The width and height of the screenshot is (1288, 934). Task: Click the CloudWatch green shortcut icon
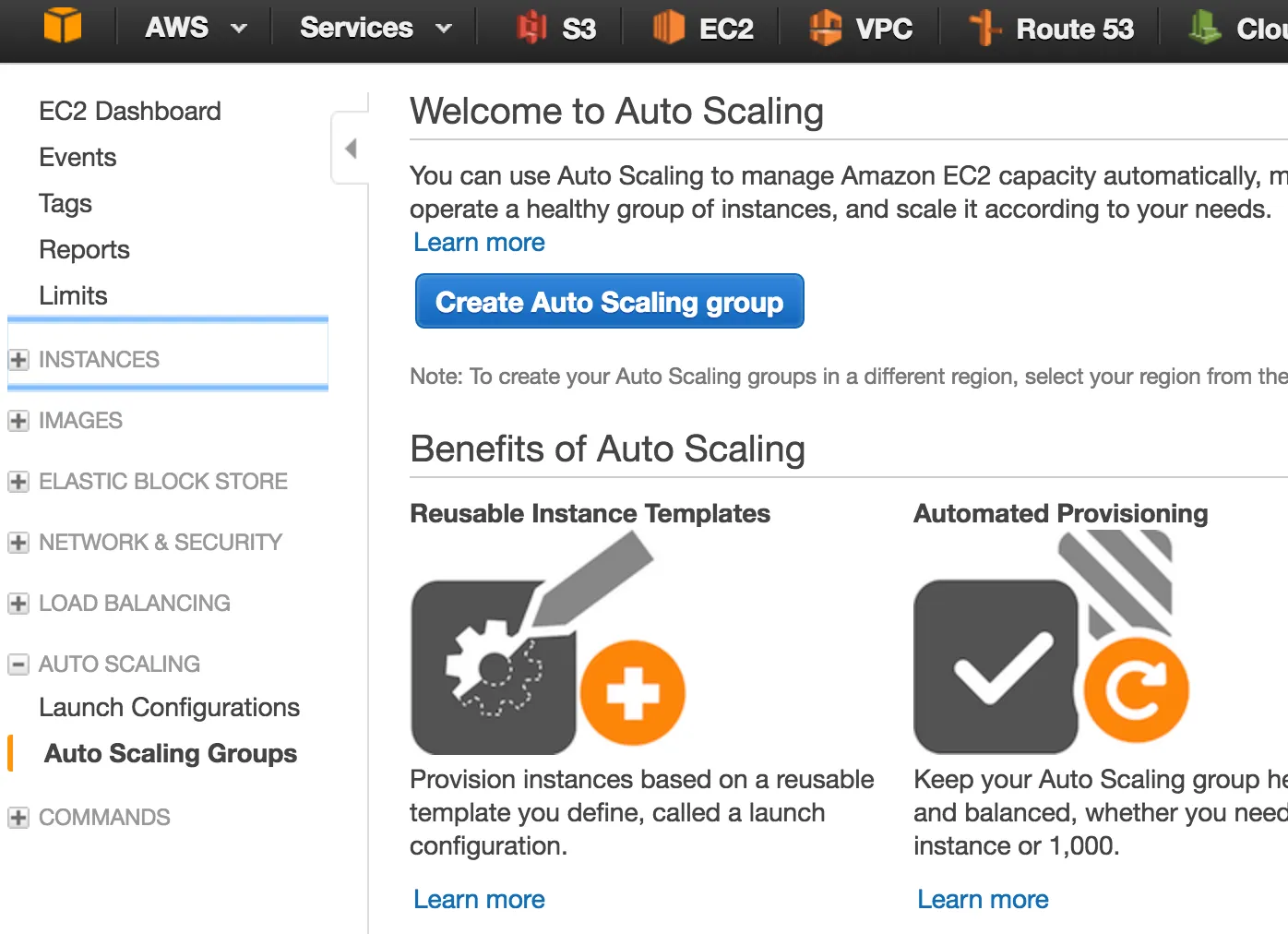(1204, 28)
